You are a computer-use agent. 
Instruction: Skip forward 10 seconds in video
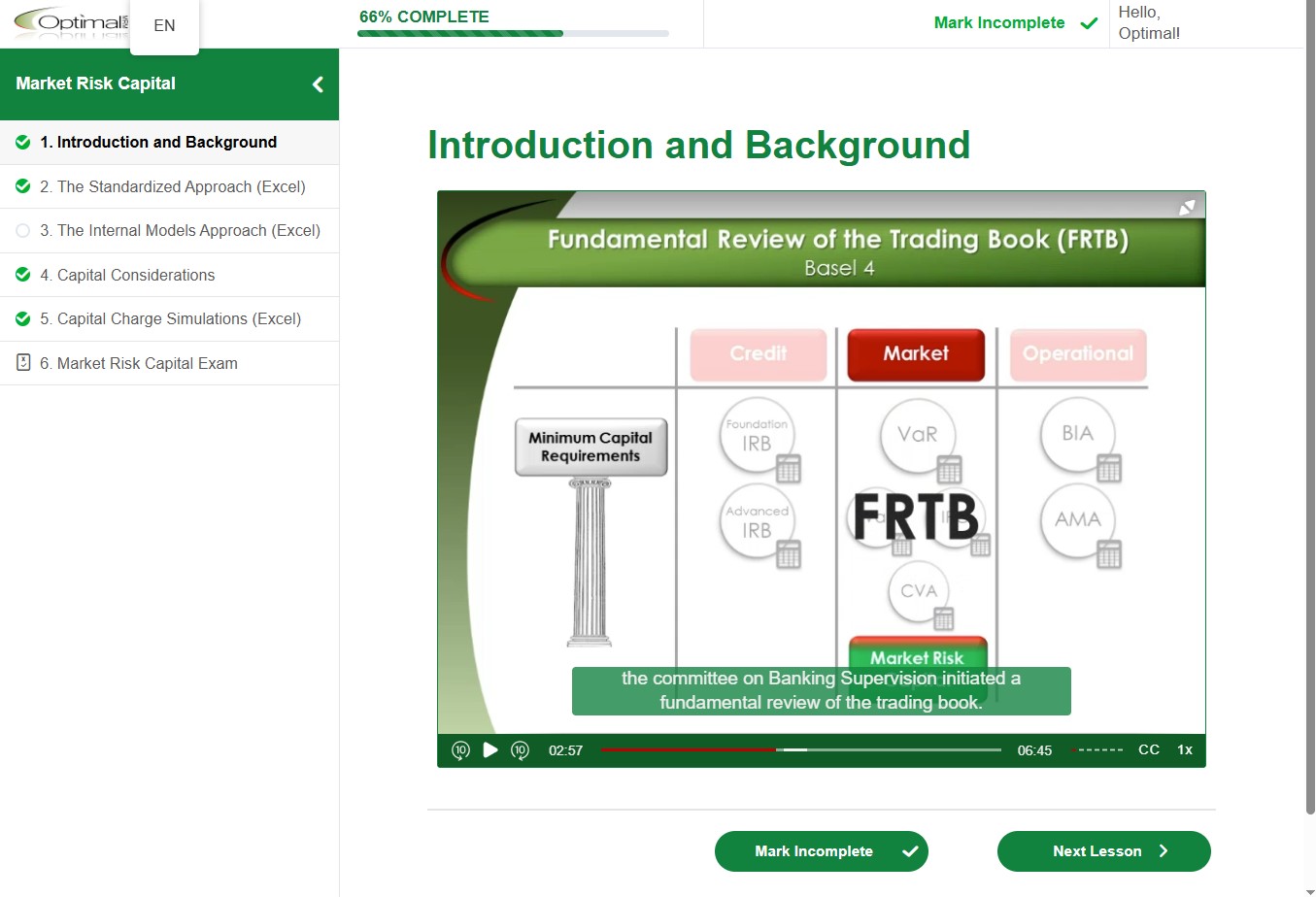(x=521, y=749)
